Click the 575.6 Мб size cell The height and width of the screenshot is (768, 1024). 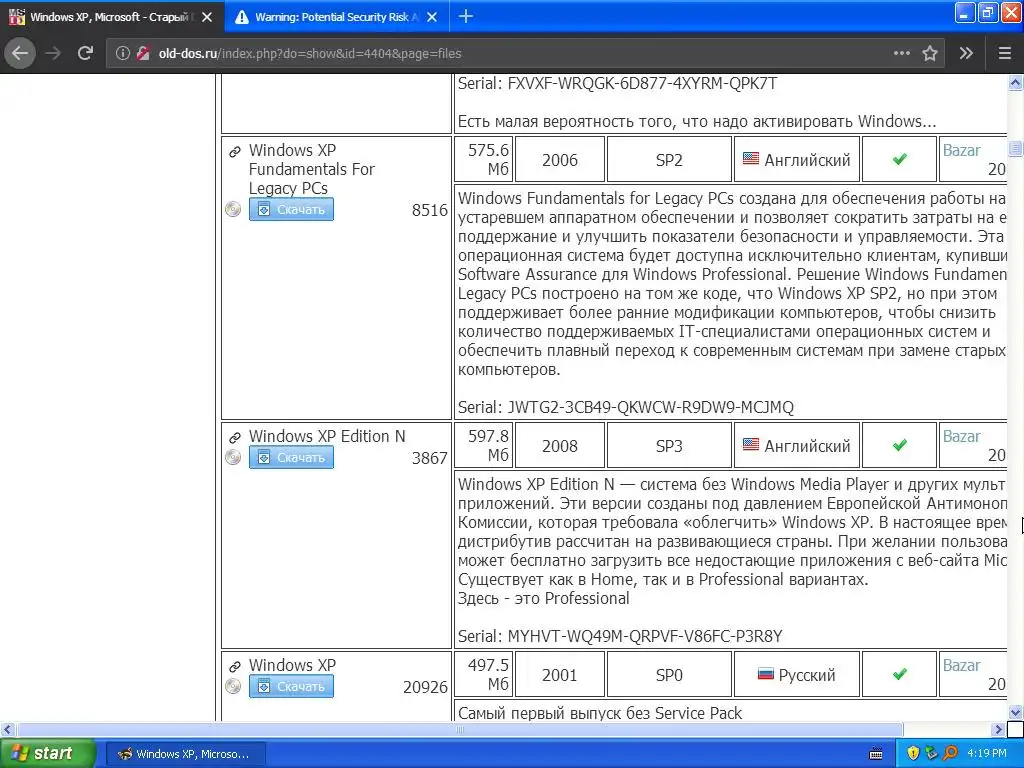pos(484,159)
